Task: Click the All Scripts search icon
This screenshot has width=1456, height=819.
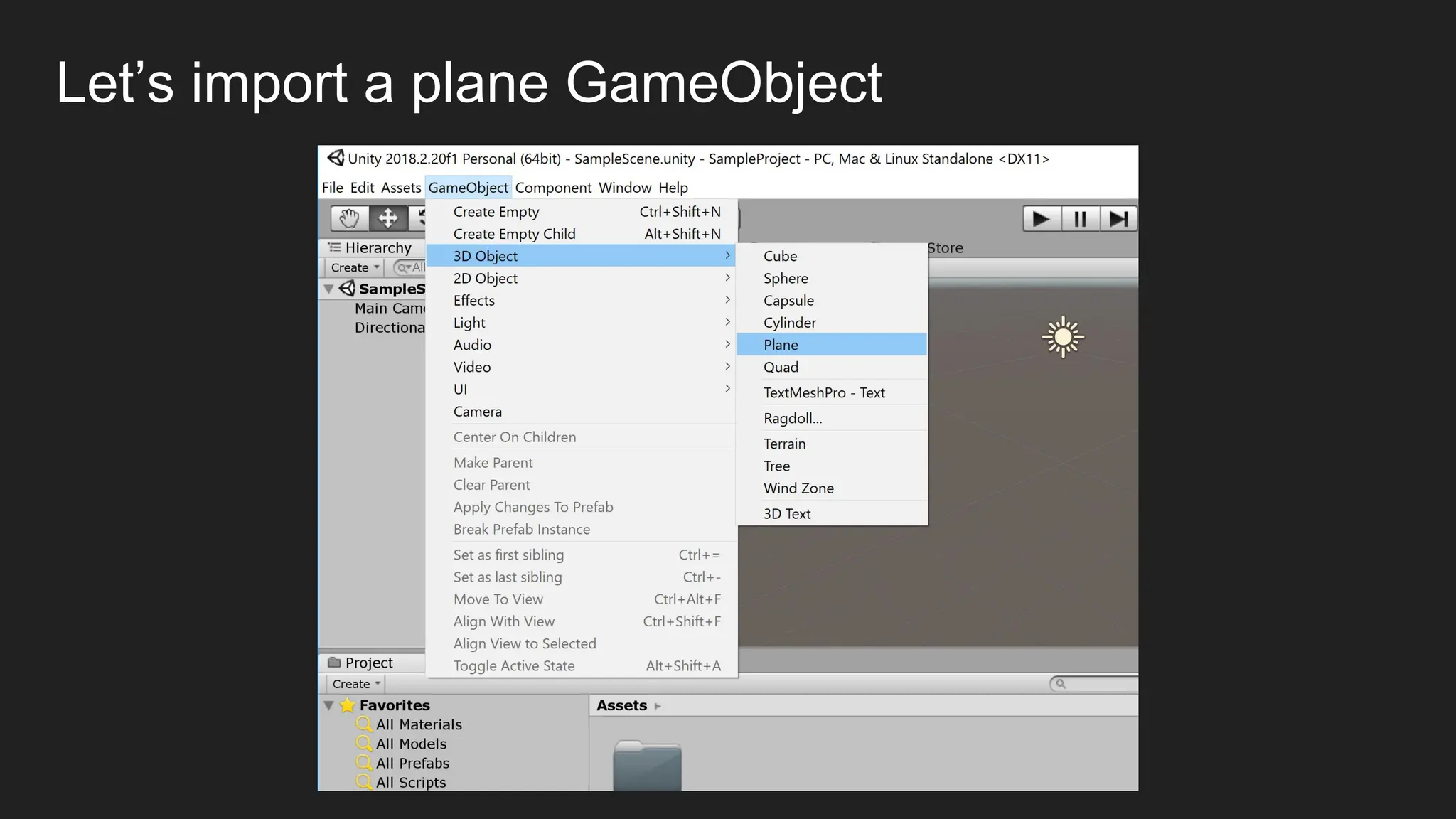Action: (x=364, y=782)
